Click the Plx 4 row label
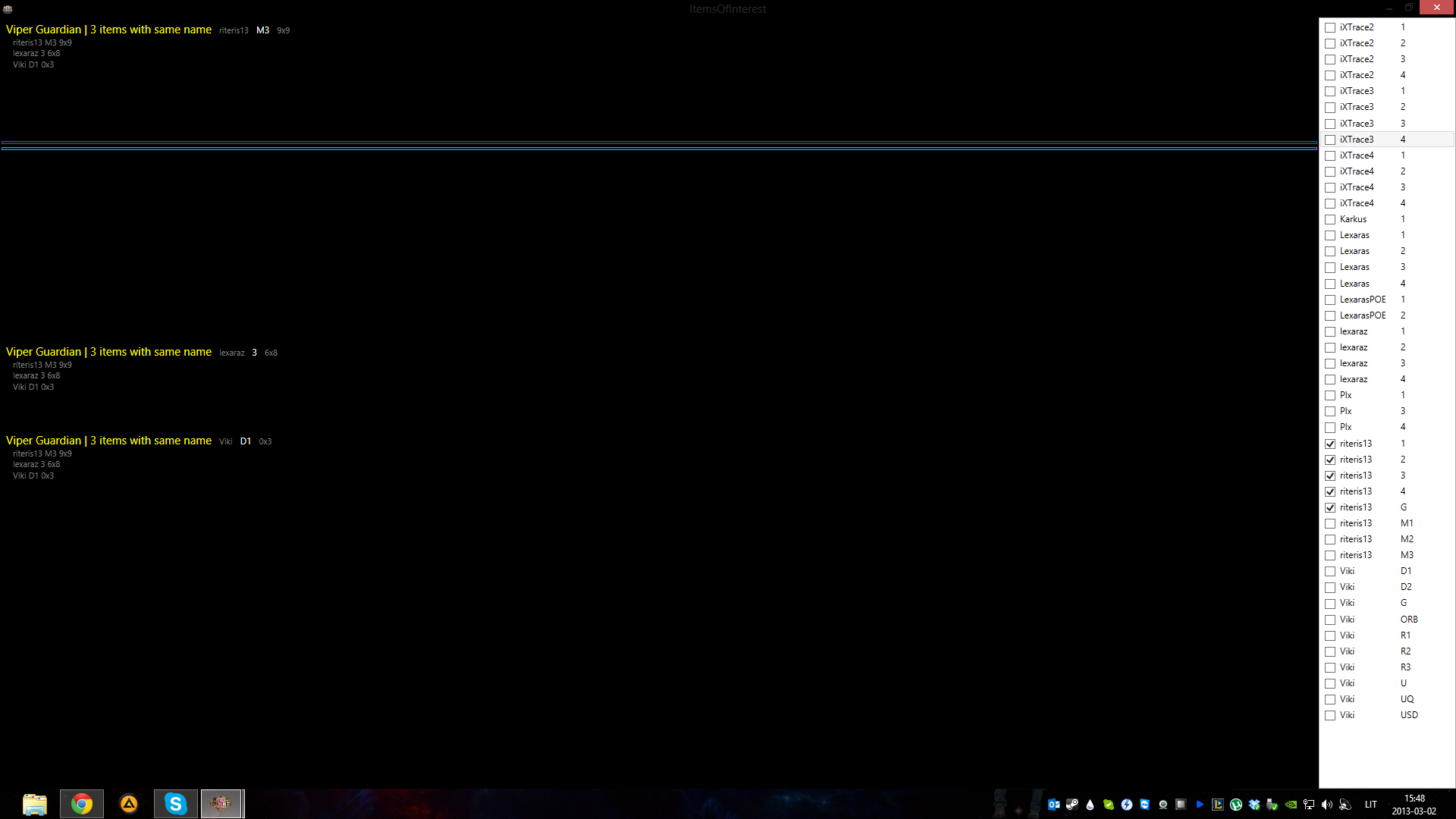This screenshot has height=819, width=1456. (x=1346, y=427)
